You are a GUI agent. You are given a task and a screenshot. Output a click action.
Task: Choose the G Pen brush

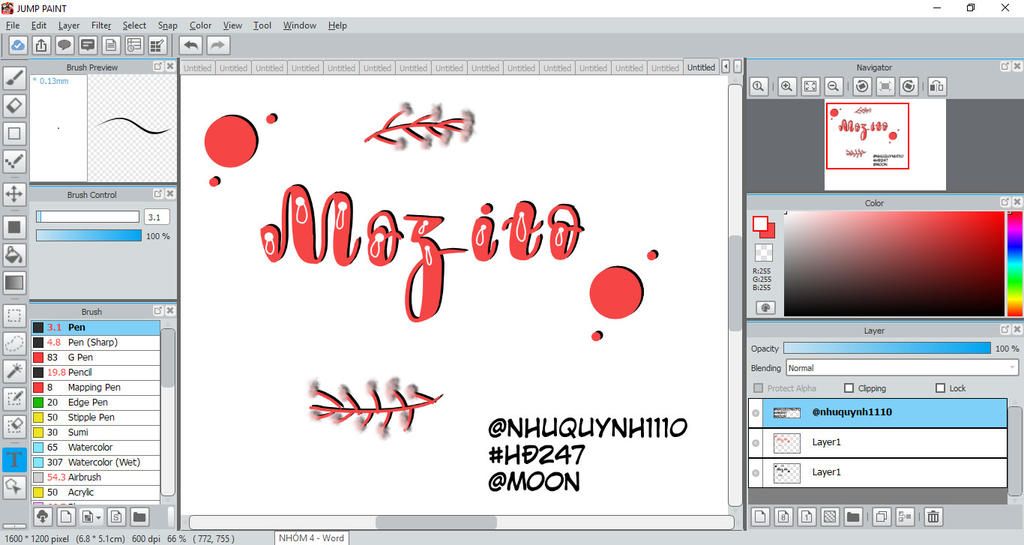point(95,358)
